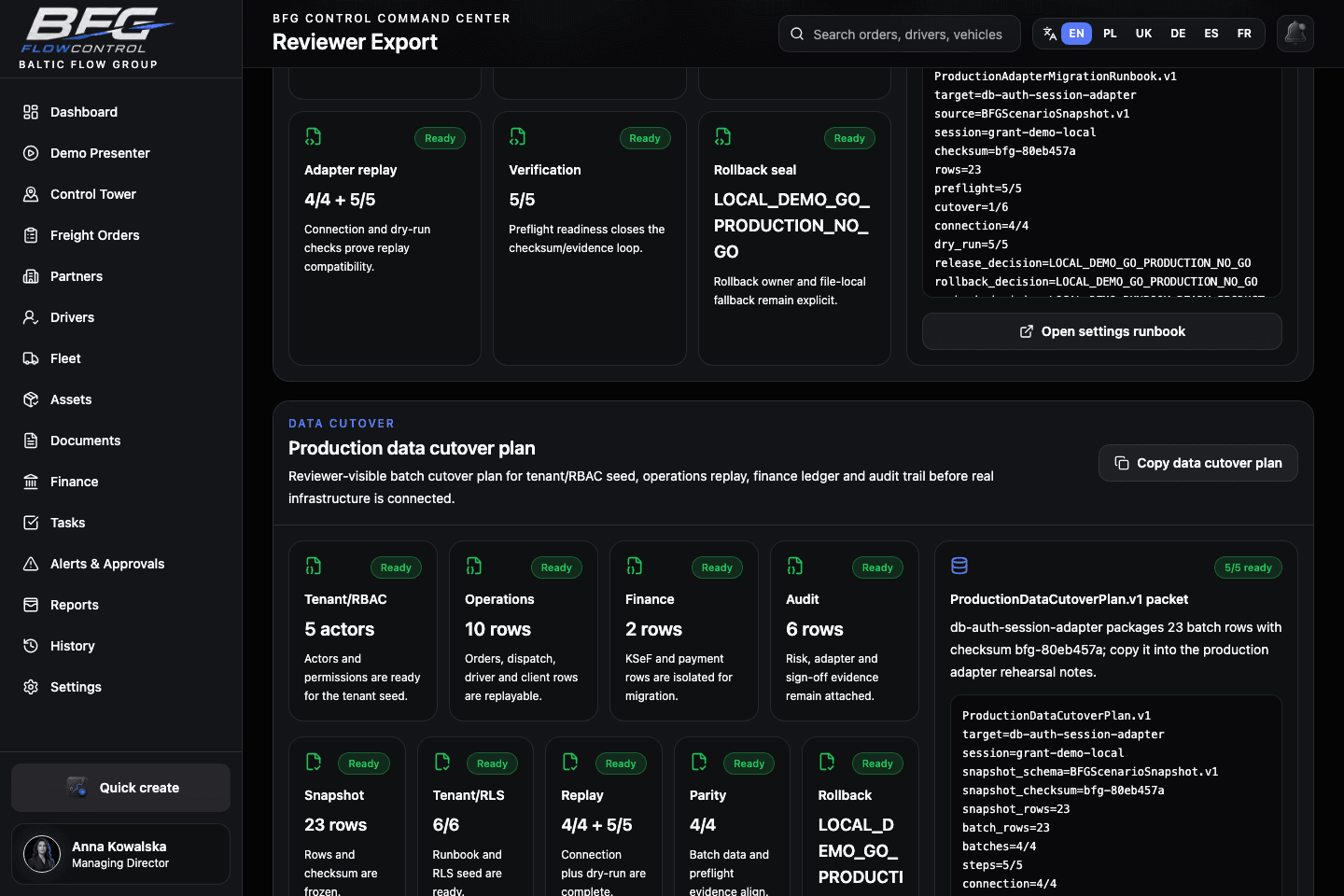Click the Finance card braces icon
This screenshot has width=1344, height=896.
click(x=635, y=566)
